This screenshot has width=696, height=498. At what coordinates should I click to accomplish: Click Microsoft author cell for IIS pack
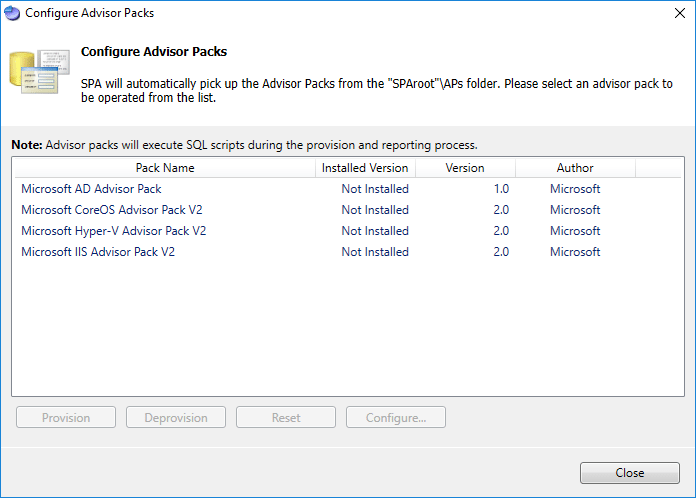click(575, 252)
